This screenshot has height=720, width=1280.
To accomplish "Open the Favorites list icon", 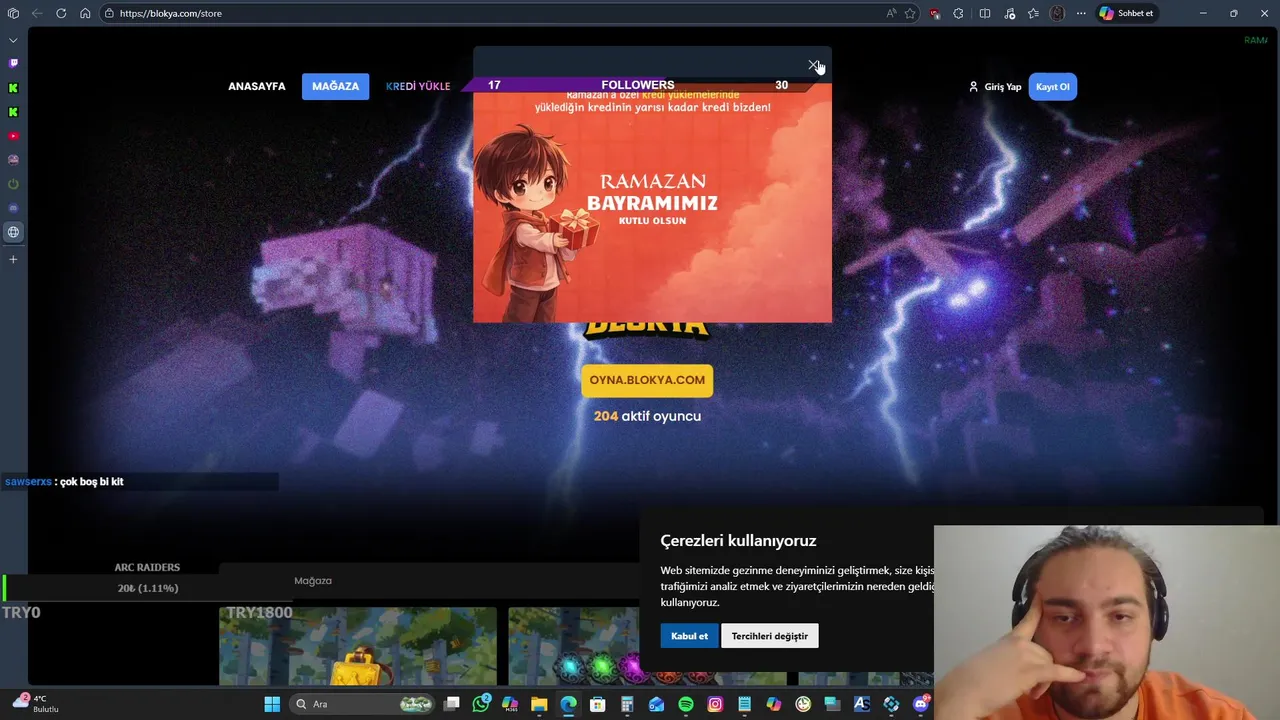I will tap(1033, 13).
